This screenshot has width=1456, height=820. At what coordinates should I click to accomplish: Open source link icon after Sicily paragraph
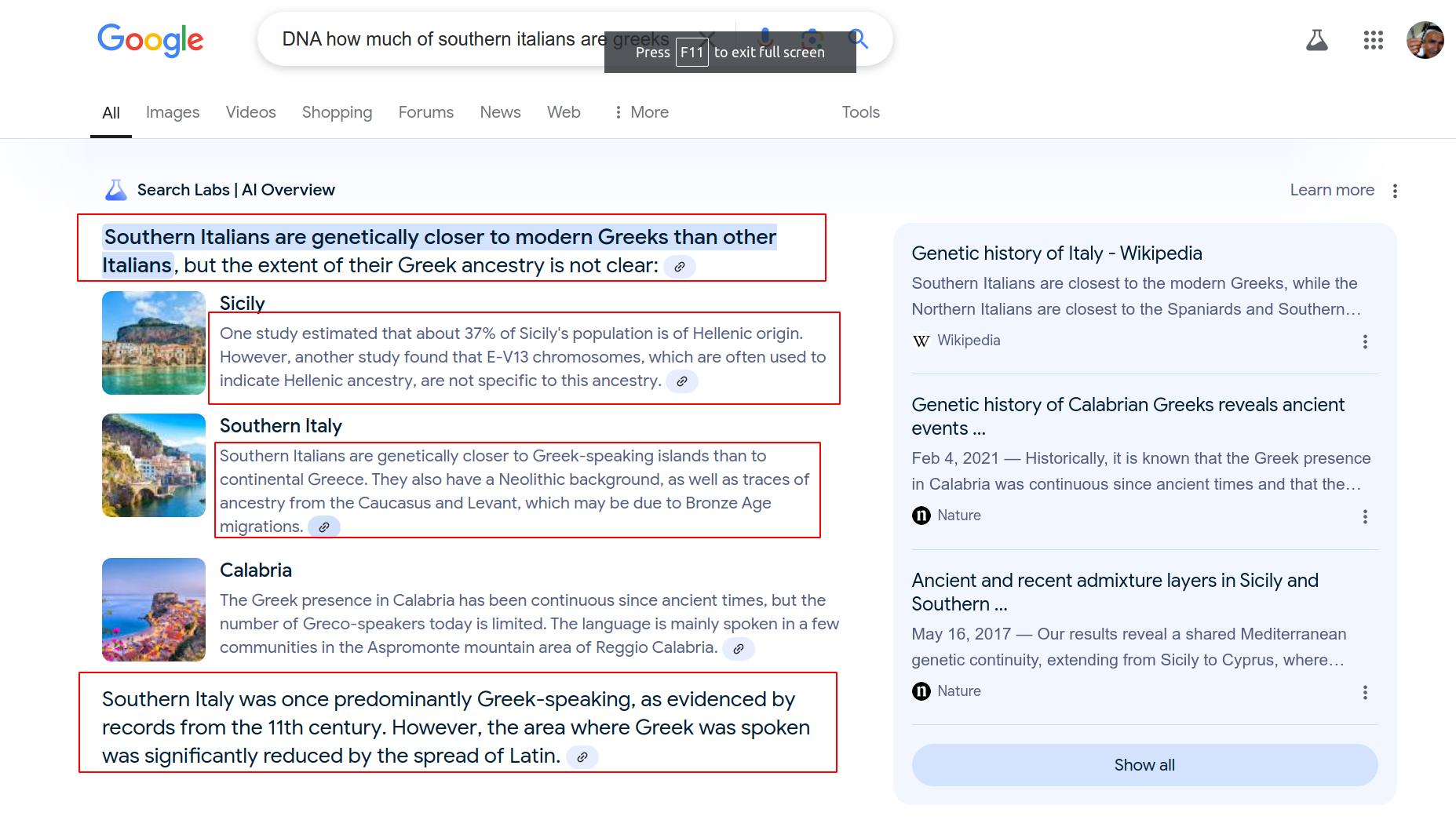(682, 381)
